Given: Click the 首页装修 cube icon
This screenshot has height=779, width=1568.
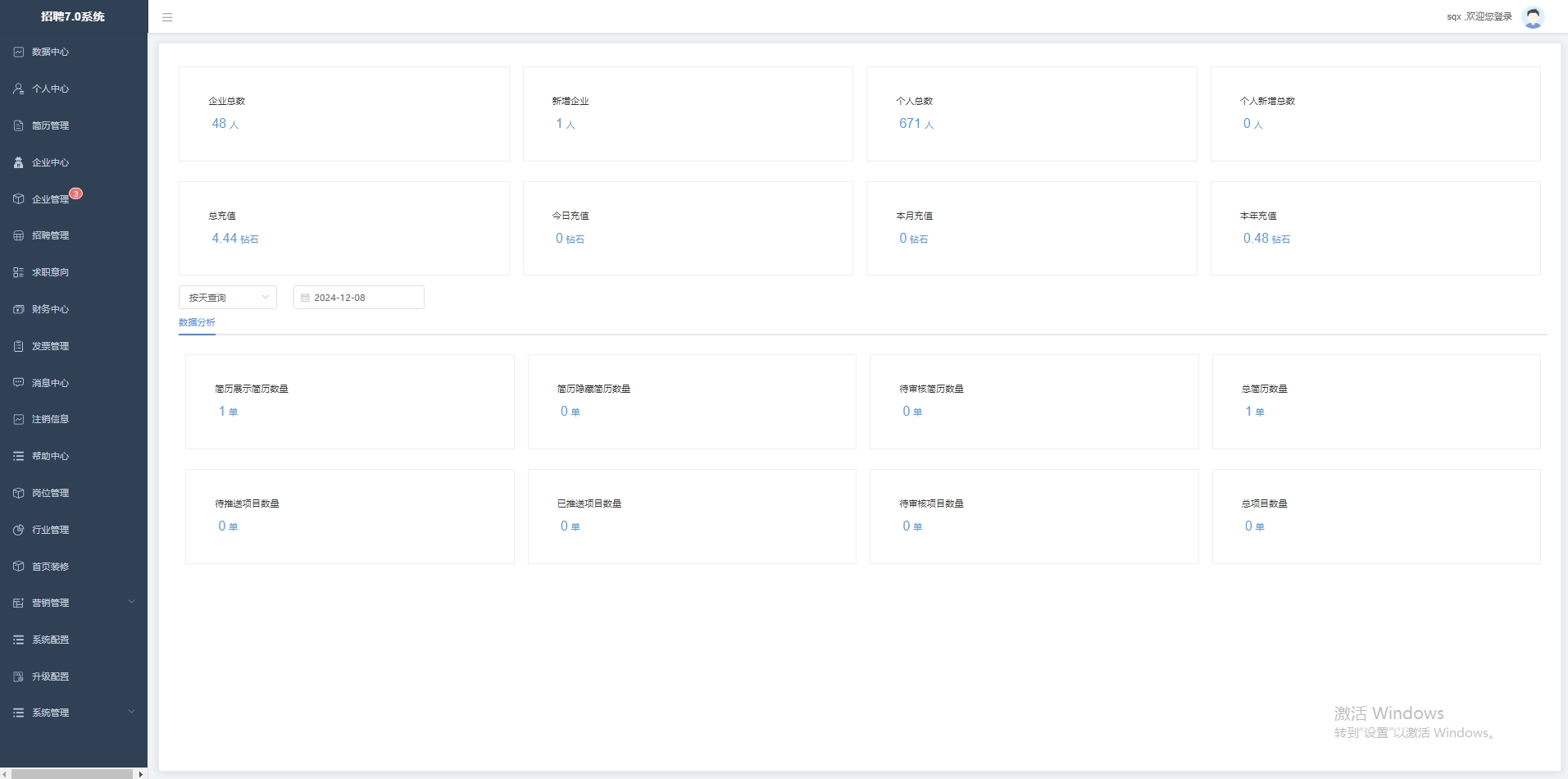Looking at the screenshot, I should (18, 567).
